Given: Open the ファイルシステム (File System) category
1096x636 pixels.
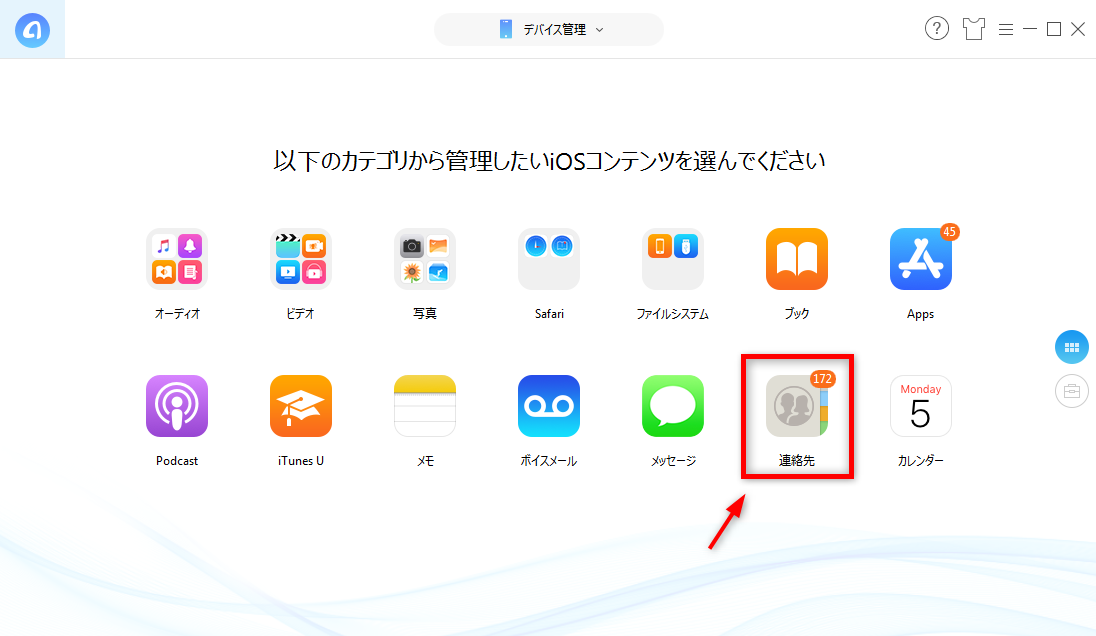Looking at the screenshot, I should coord(673,259).
